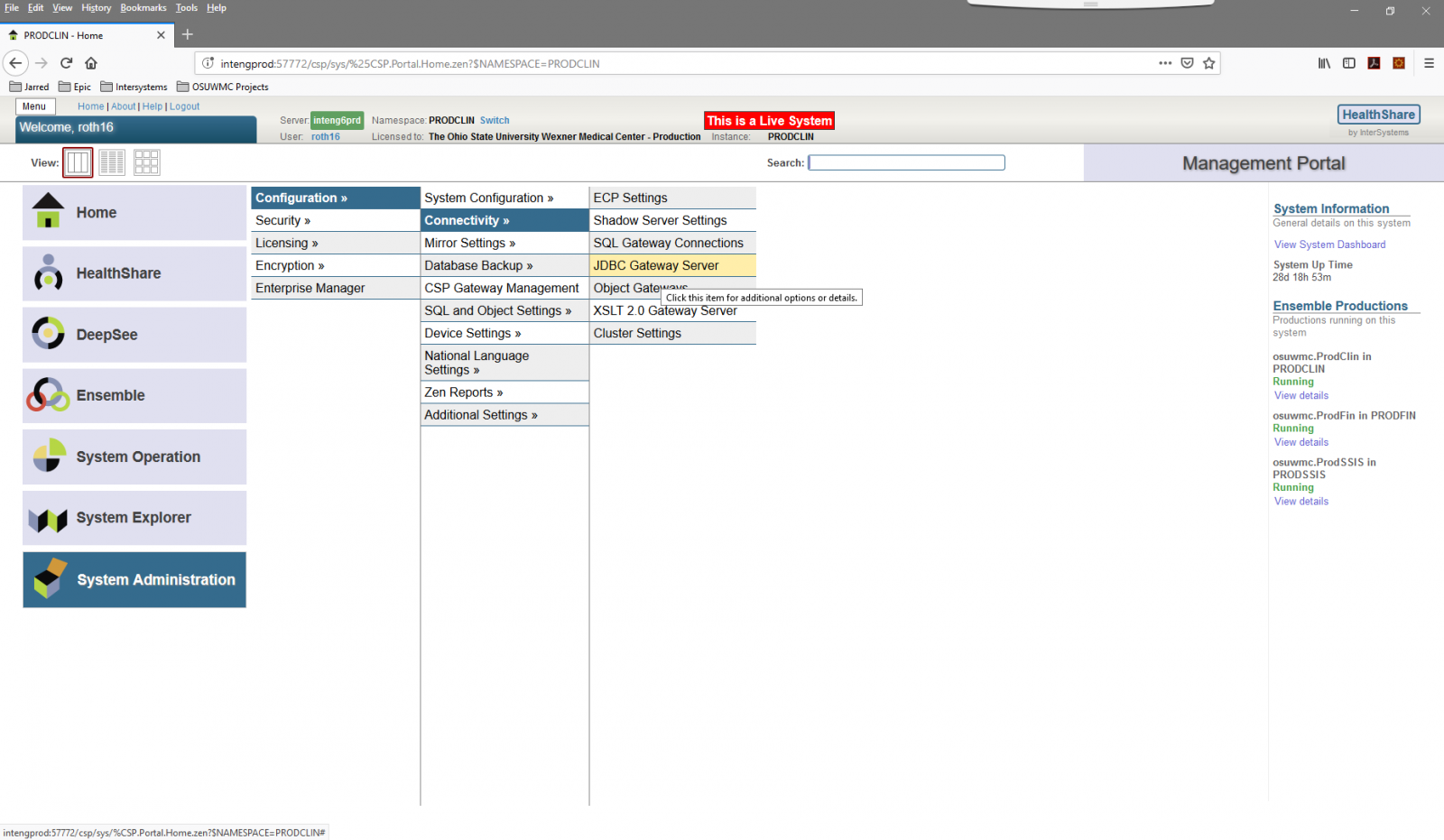This screenshot has height=840, width=1444.
Task: Go back with browser back arrow
Action: pyautogui.click(x=15, y=63)
